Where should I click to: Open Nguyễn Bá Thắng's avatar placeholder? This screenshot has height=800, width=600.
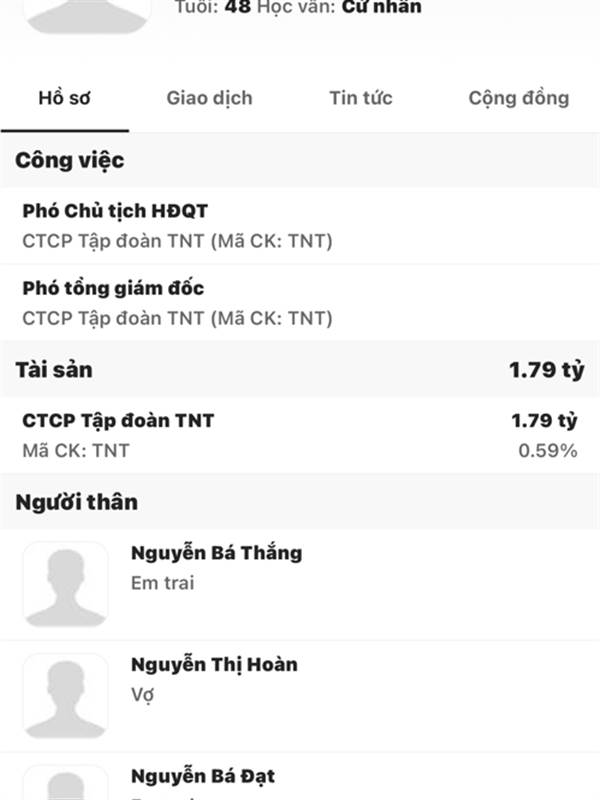coord(66,585)
